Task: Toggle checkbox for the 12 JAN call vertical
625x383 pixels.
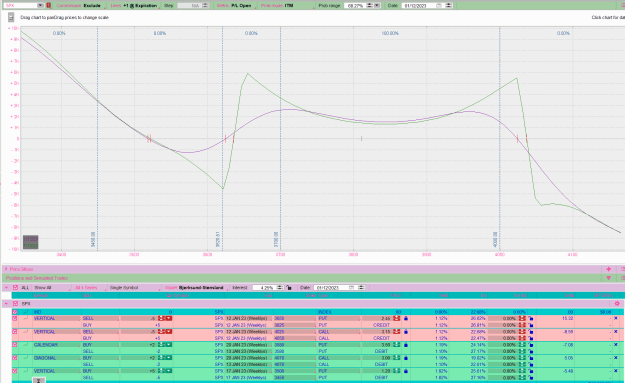Action: pos(15,332)
